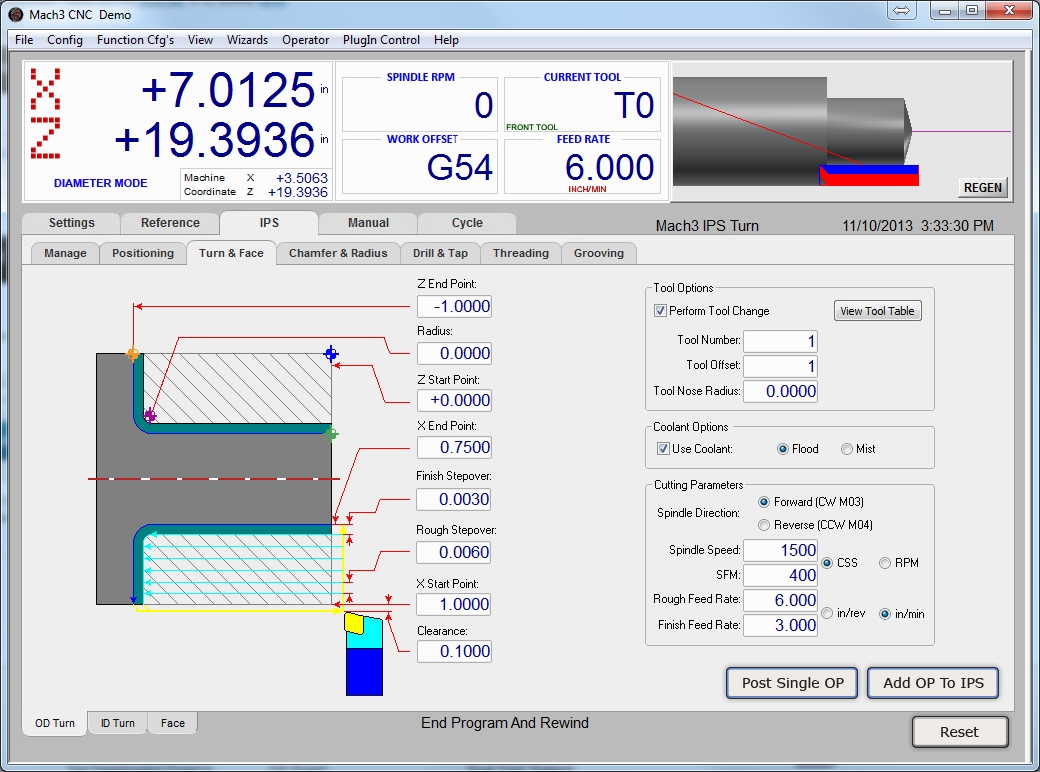Open the View menu
The width and height of the screenshot is (1040, 772).
200,40
